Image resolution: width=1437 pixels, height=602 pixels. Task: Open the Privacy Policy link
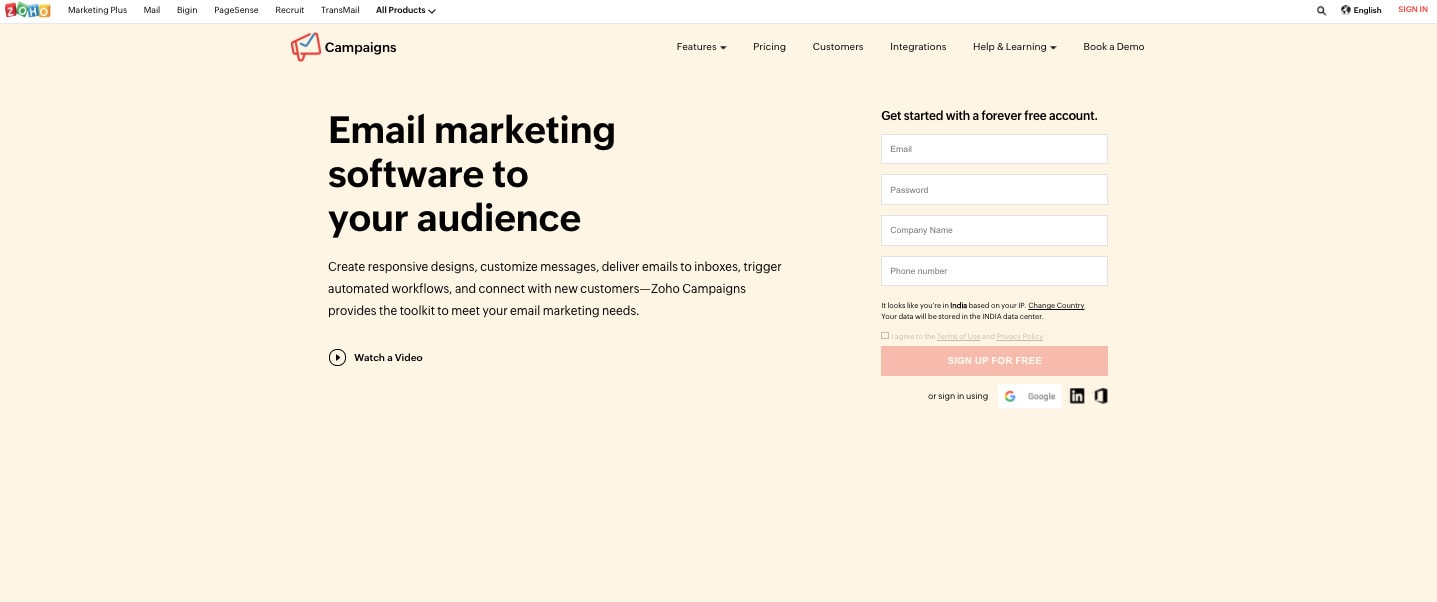click(x=1019, y=337)
